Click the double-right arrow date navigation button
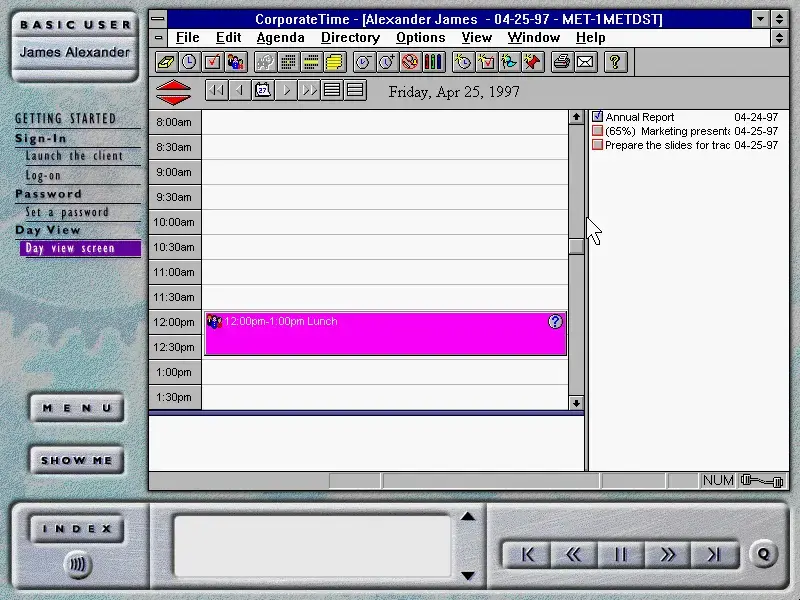800x600 pixels. point(309,91)
